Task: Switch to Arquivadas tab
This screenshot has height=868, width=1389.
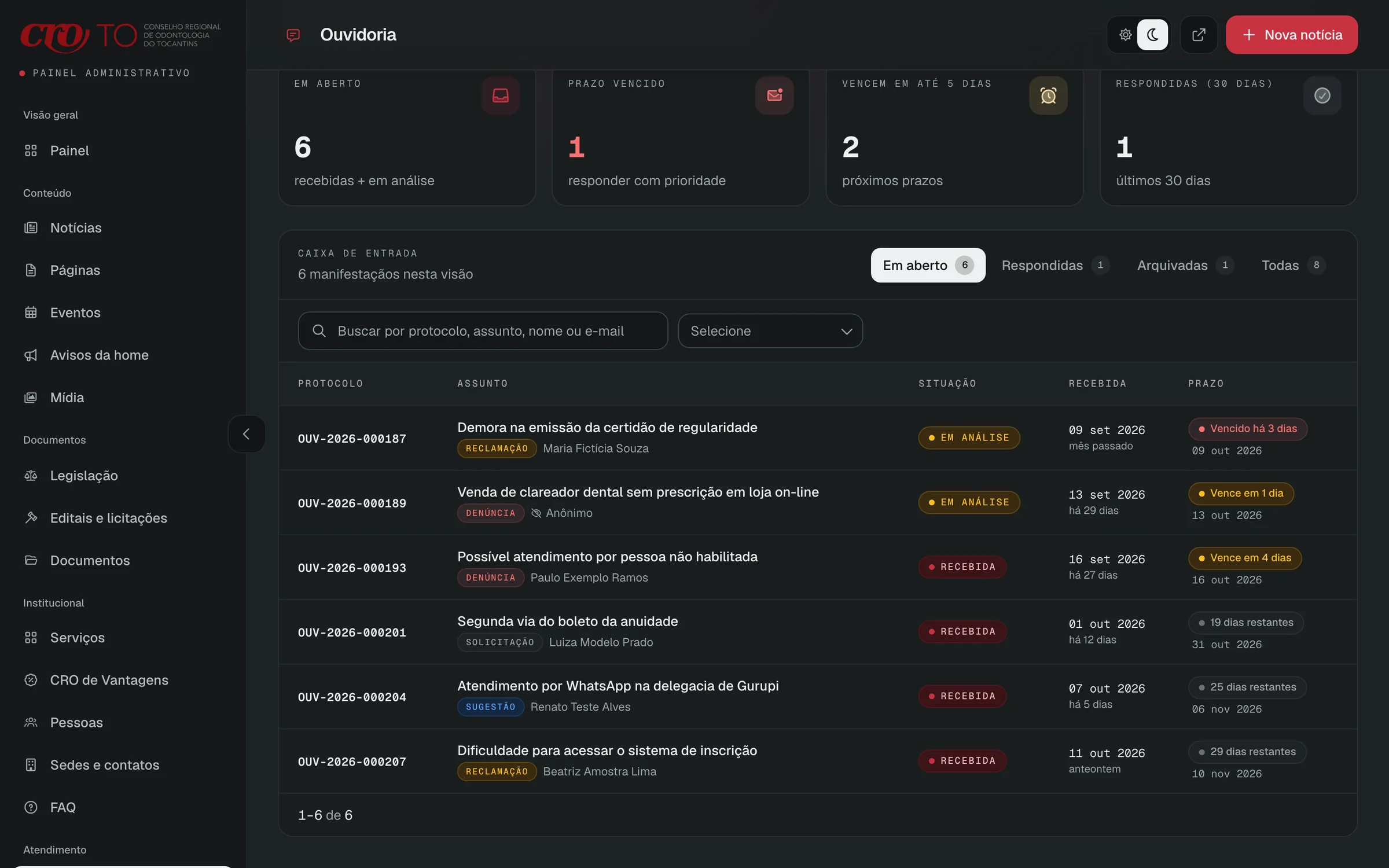Action: click(x=1185, y=266)
